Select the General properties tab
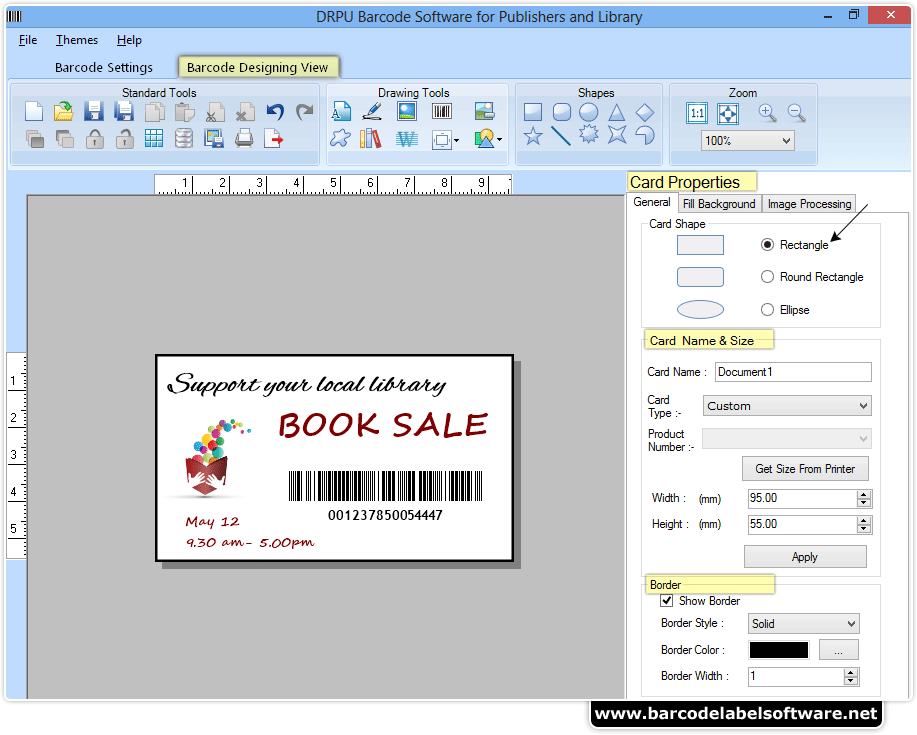The image size is (917, 735). point(651,202)
